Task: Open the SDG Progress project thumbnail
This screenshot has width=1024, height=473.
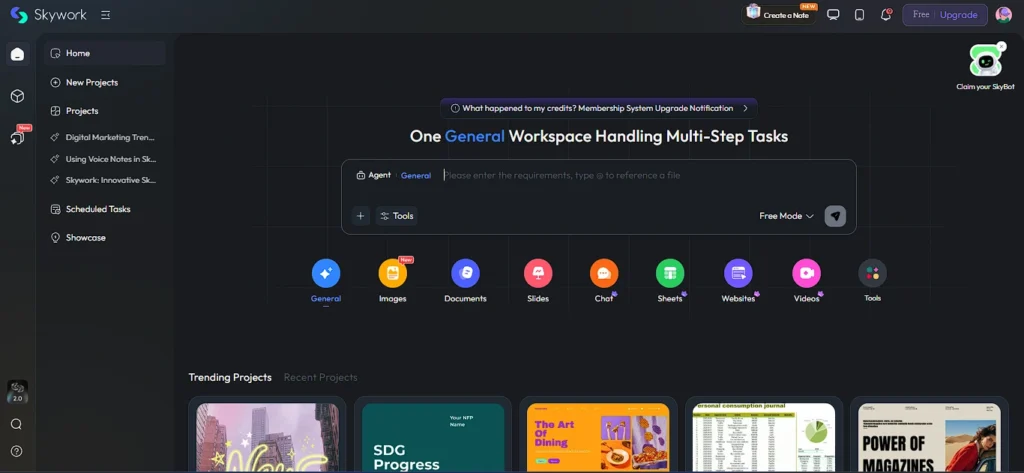Action: click(x=433, y=435)
